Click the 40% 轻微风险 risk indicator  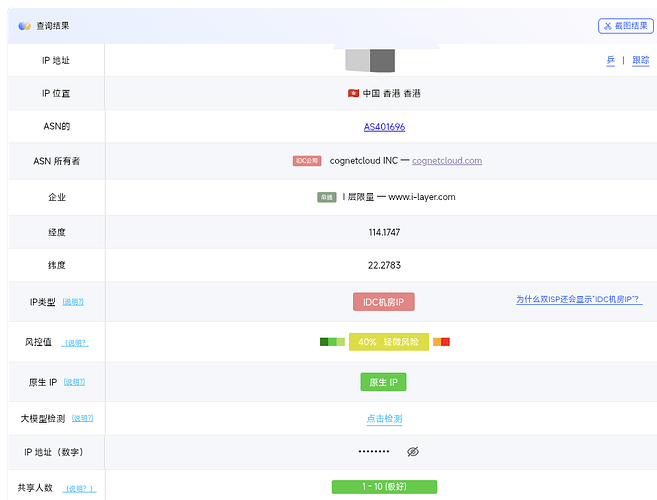[x=388, y=342]
